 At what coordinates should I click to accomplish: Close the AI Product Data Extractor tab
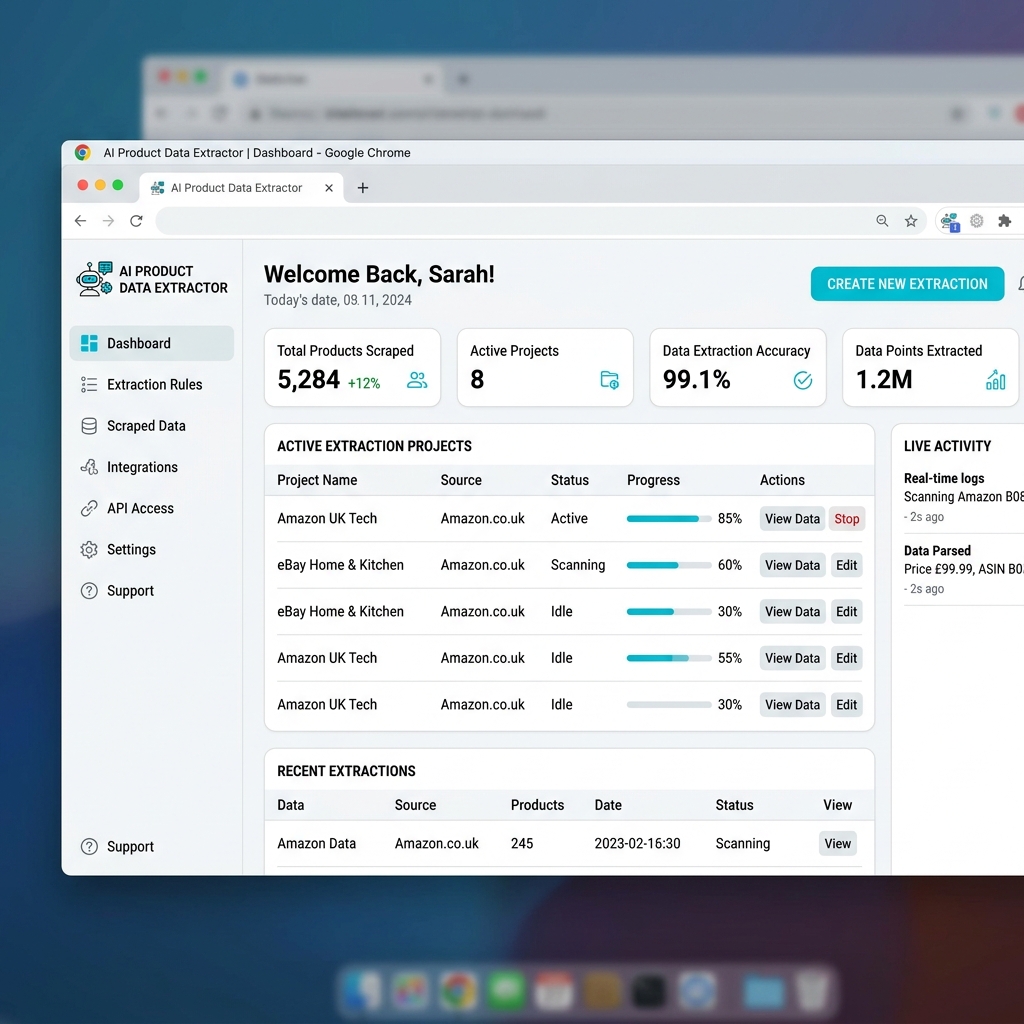click(x=329, y=188)
